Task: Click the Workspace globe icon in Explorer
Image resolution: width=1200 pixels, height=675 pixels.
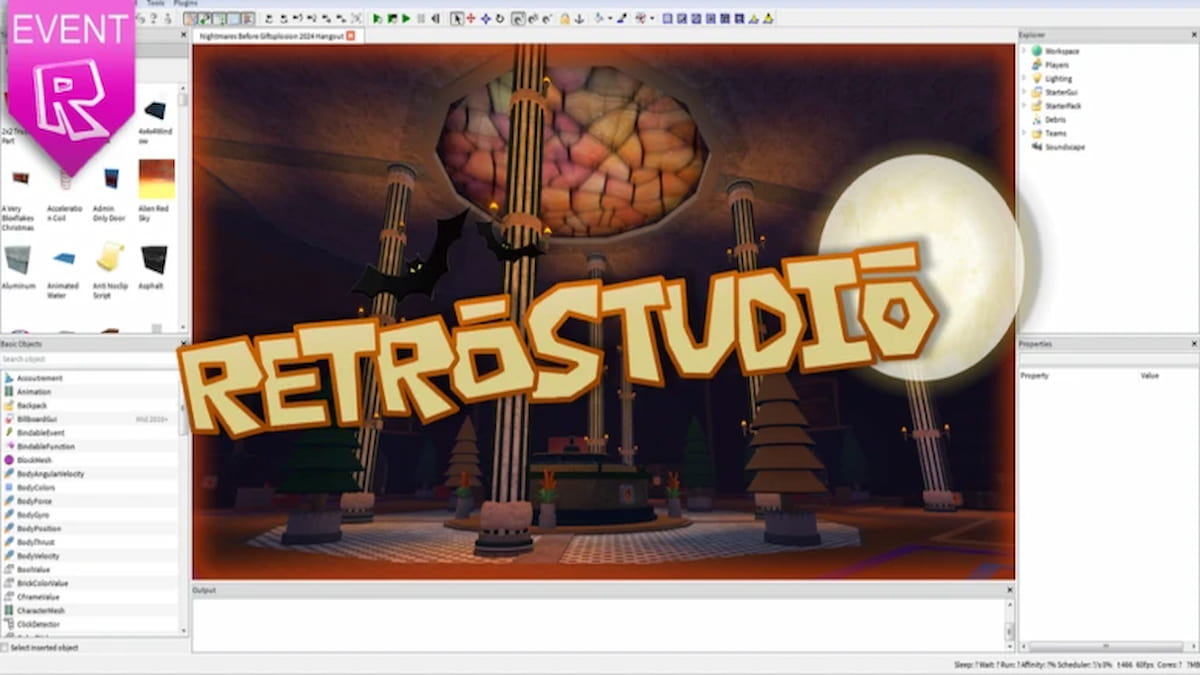Action: [1037, 51]
